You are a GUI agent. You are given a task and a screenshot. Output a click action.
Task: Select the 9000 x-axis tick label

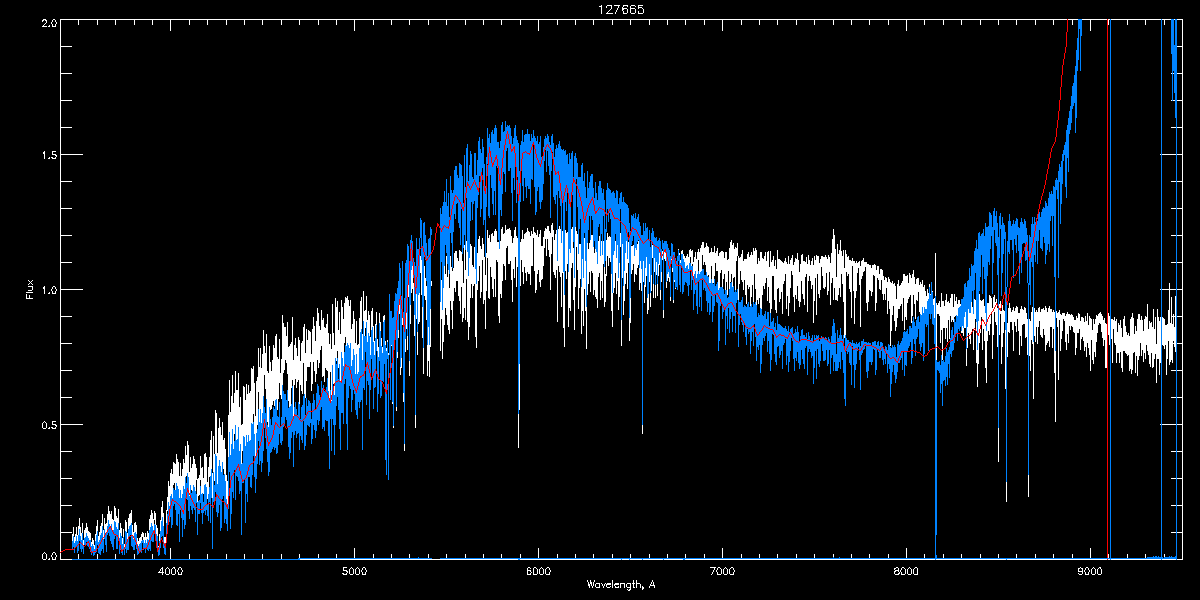pos(1090,572)
